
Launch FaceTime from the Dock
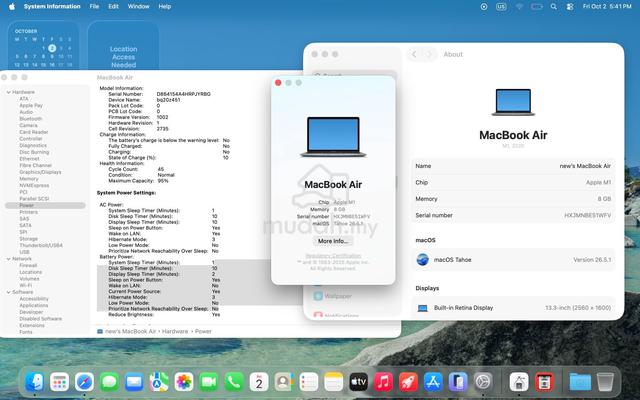pyautogui.click(x=209, y=382)
